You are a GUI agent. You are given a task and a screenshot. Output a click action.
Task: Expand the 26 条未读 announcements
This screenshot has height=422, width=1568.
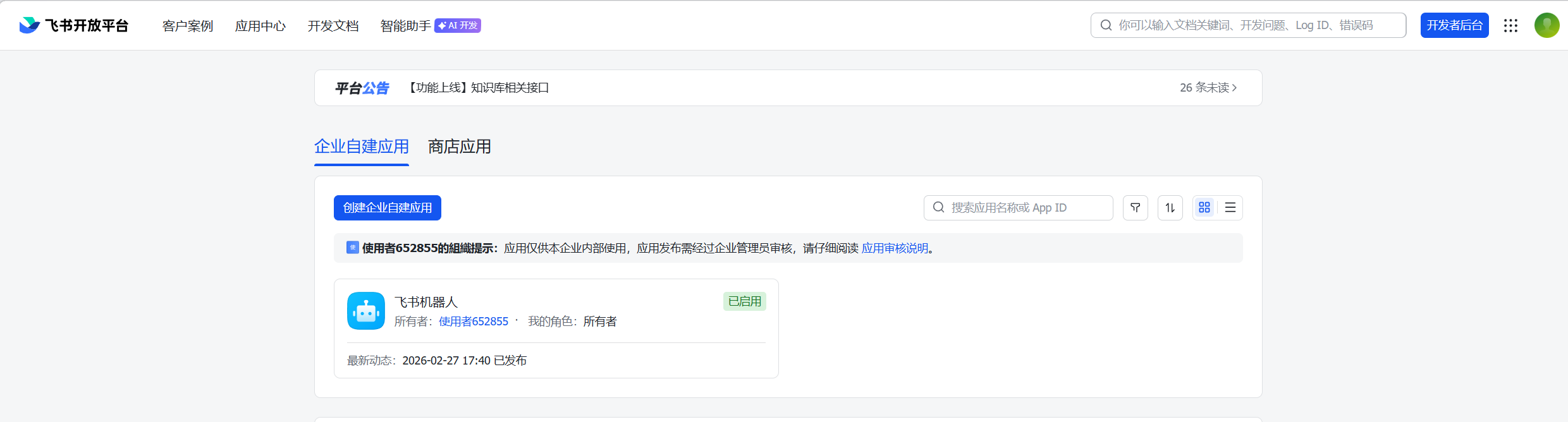coord(1208,88)
